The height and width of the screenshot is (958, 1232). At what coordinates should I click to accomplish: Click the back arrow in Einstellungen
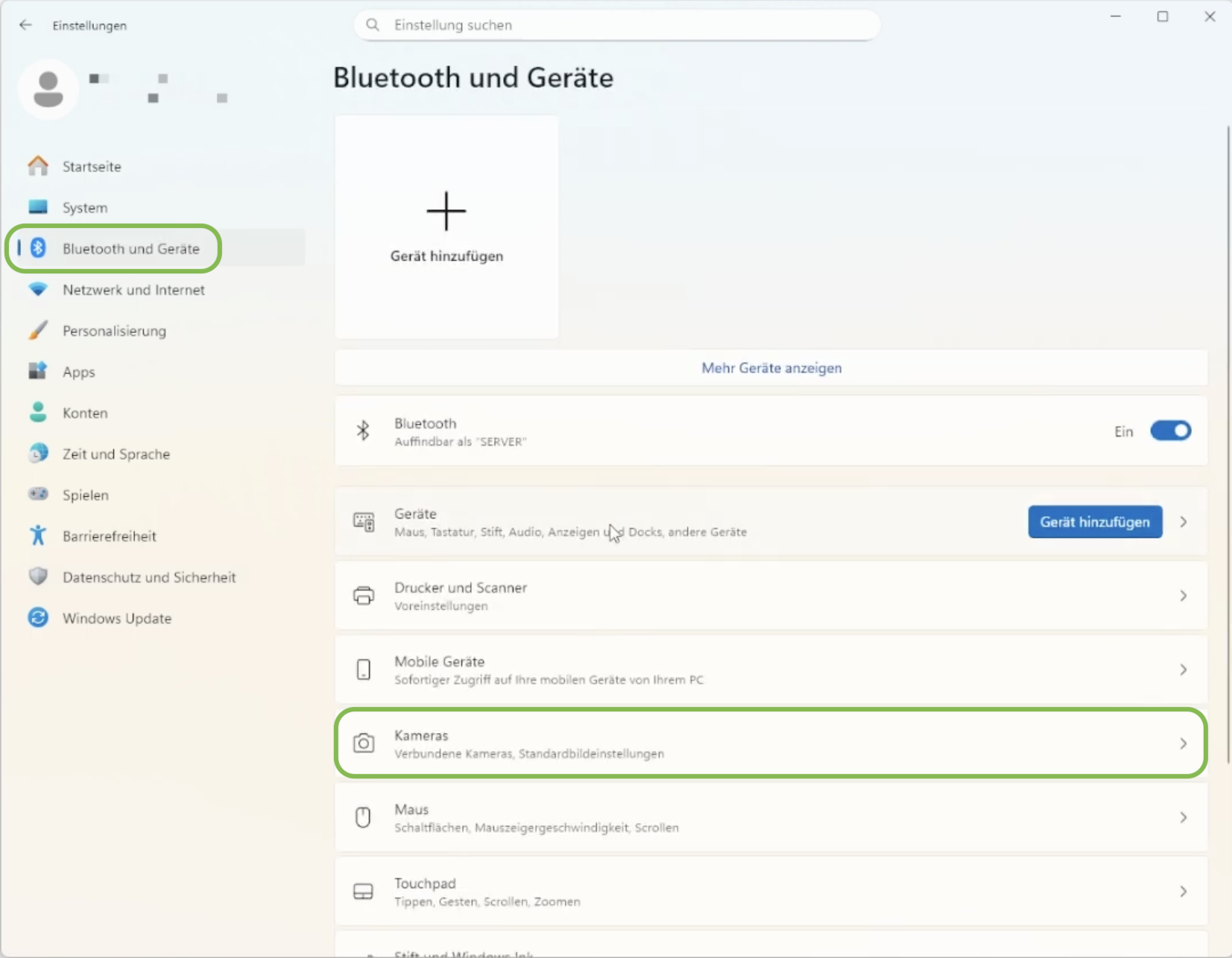coord(25,25)
